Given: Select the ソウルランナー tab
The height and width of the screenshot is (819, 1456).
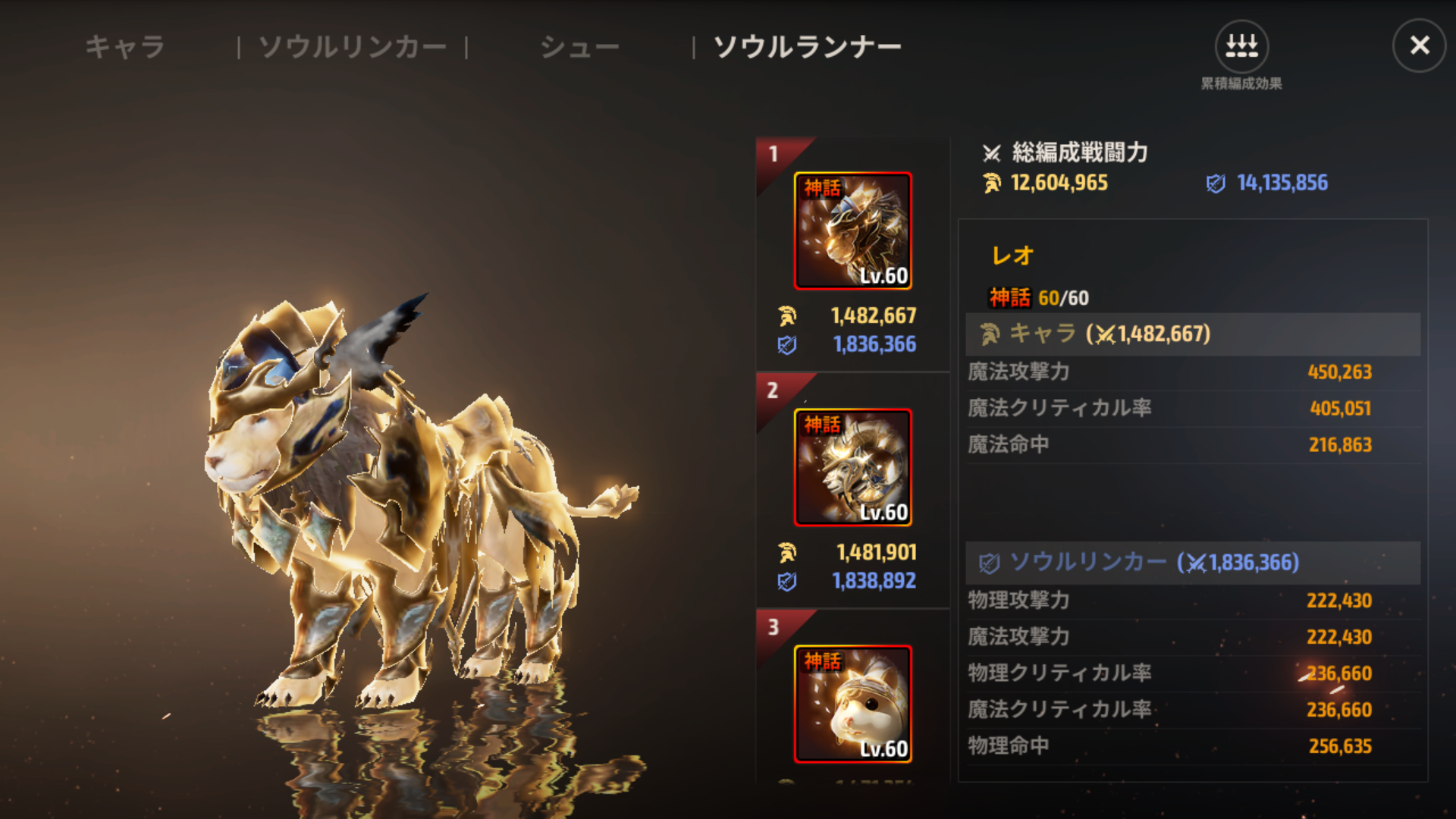Looking at the screenshot, I should pyautogui.click(x=808, y=47).
